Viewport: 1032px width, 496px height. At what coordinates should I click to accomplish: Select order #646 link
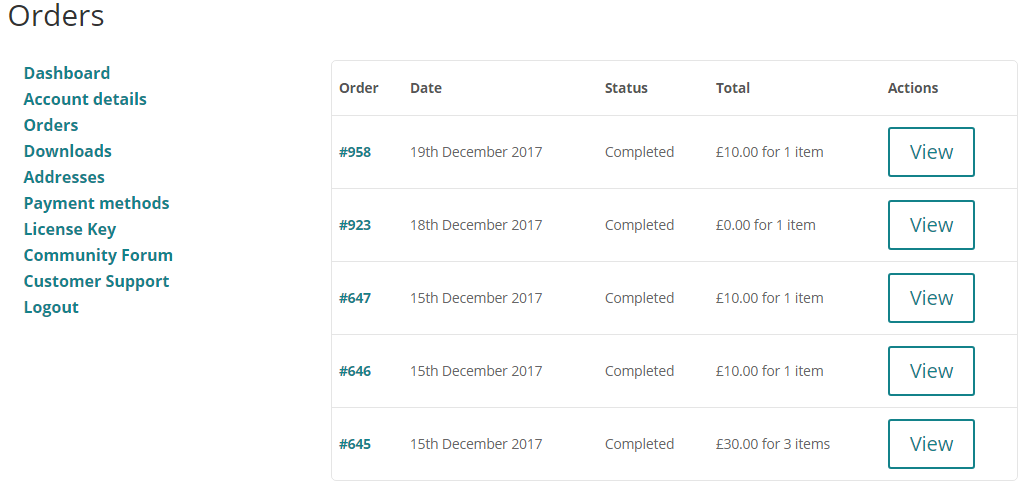pyautogui.click(x=355, y=371)
